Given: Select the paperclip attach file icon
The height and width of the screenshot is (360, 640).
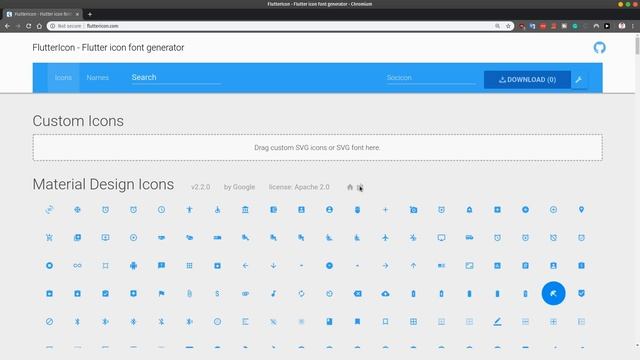Looking at the screenshot, I should tap(189, 293).
